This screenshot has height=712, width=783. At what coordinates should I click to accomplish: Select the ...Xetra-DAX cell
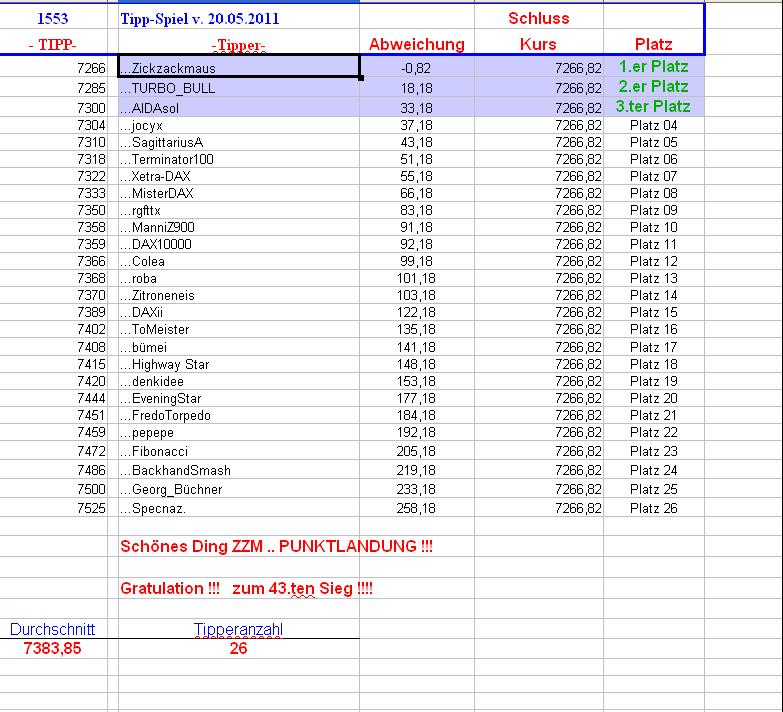pos(239,176)
